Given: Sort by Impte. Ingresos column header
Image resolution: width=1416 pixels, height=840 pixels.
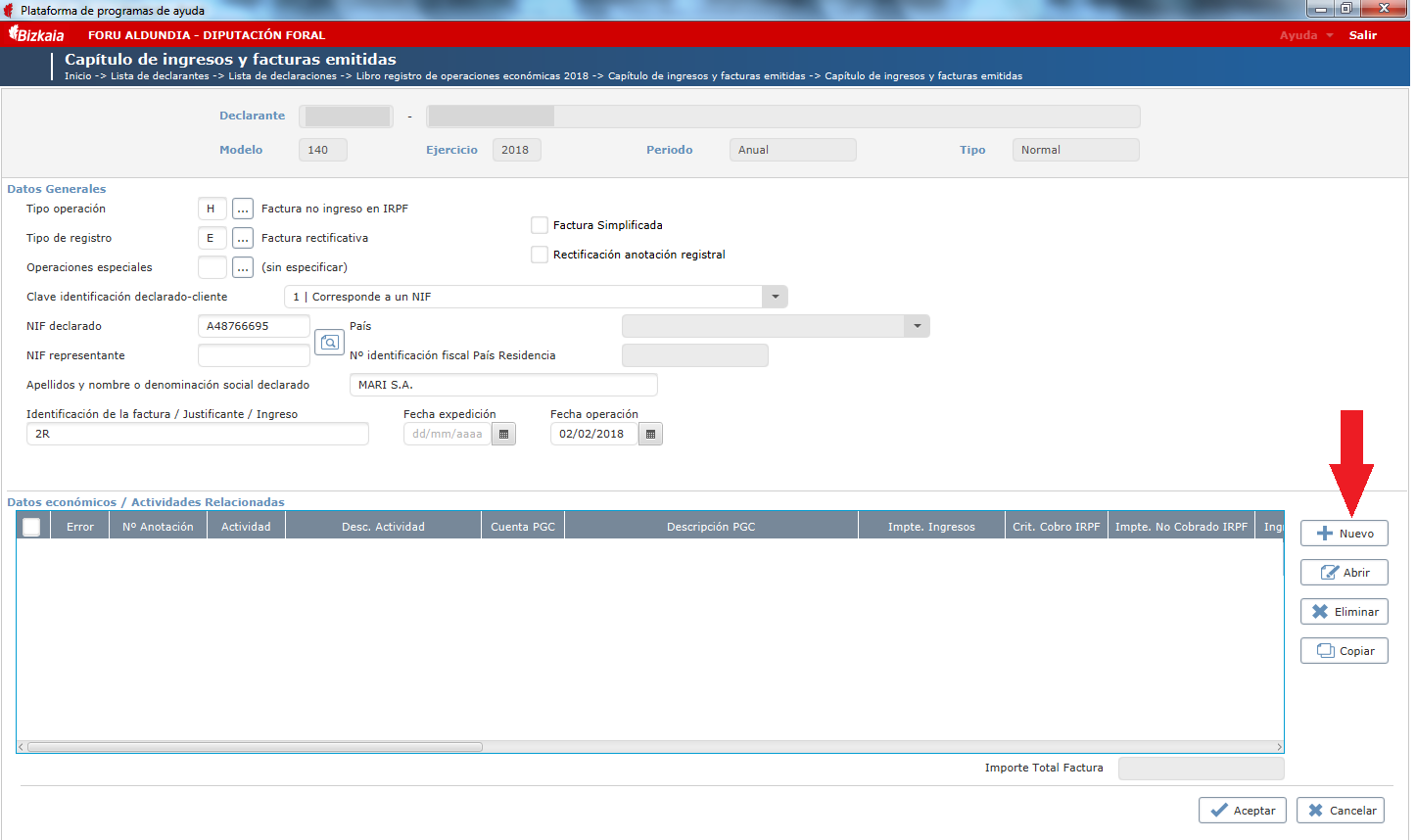Looking at the screenshot, I should 931,527.
